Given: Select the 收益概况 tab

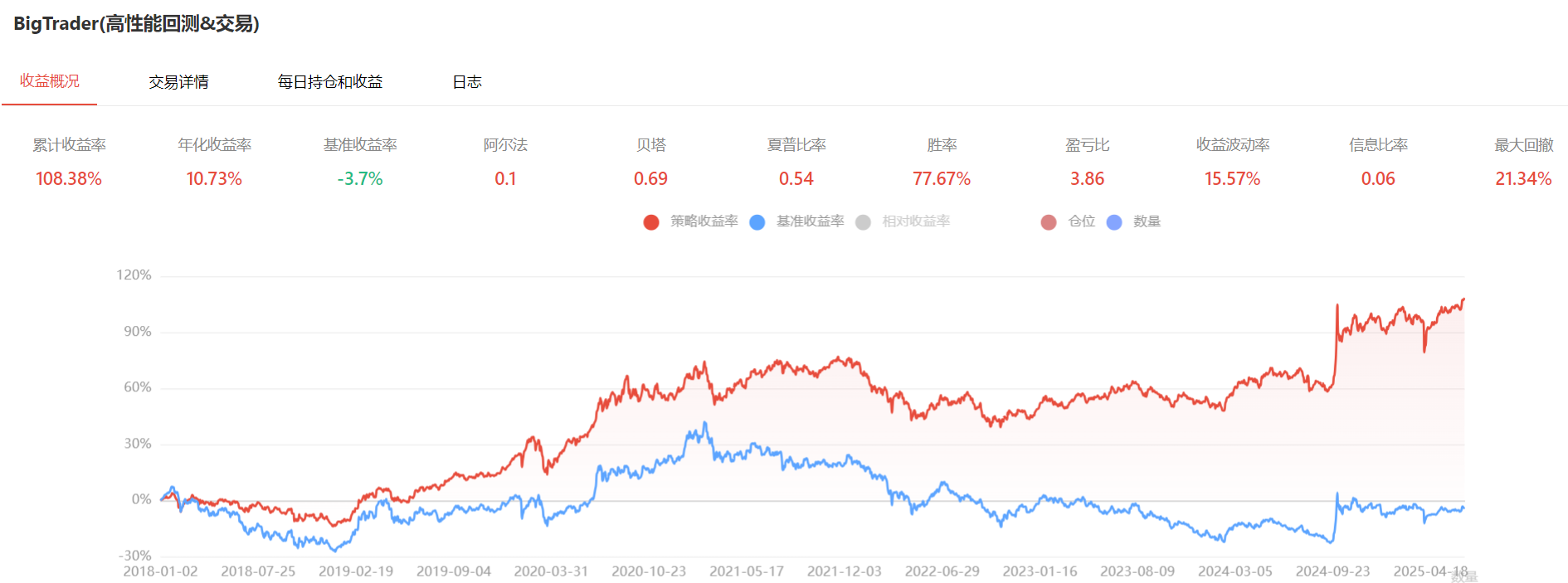Looking at the screenshot, I should 50,81.
